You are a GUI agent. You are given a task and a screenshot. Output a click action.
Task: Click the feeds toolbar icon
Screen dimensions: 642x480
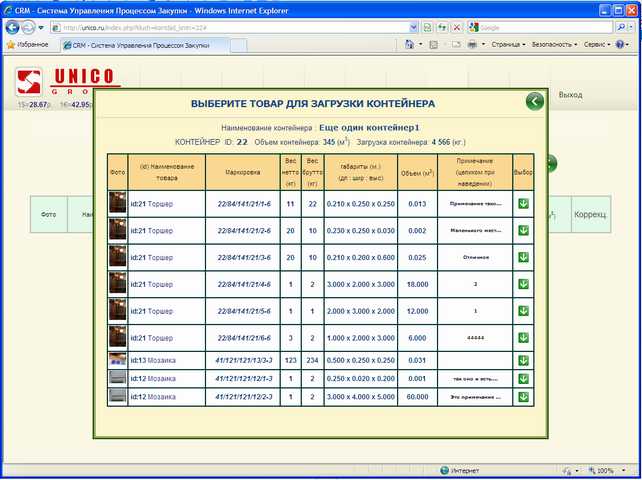(x=434, y=44)
